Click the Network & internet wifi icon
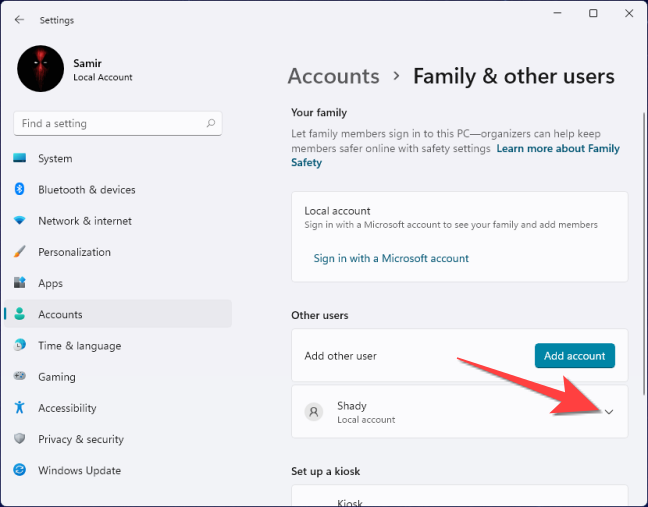Screen dimensions: 648x507 pyautogui.click(x=20, y=221)
